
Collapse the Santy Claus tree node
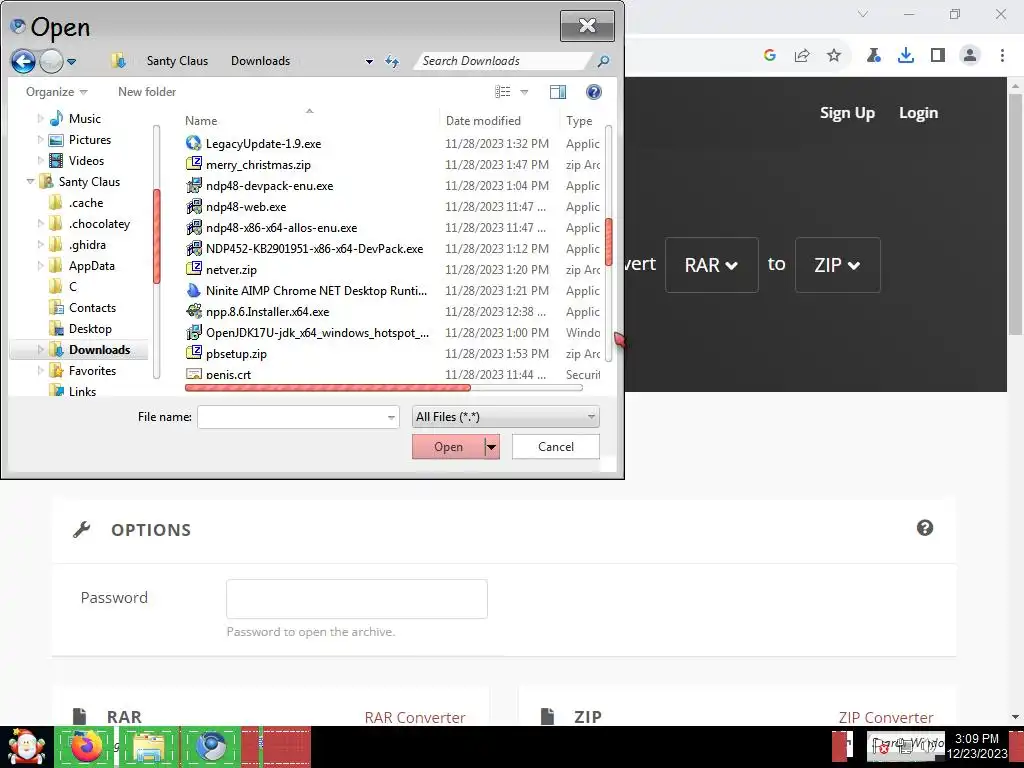30,182
